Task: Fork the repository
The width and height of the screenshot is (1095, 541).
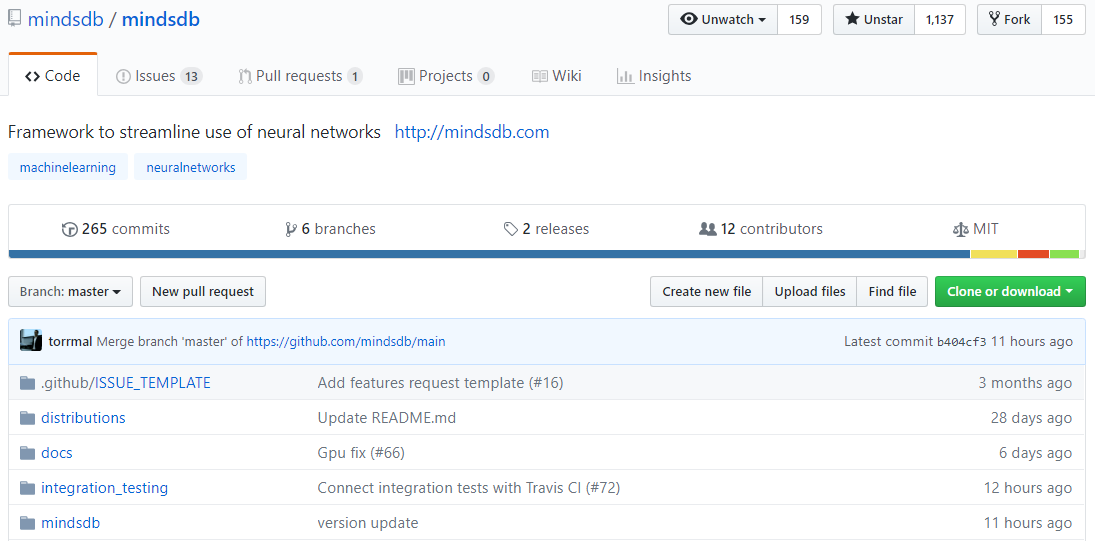Action: tap(1009, 20)
